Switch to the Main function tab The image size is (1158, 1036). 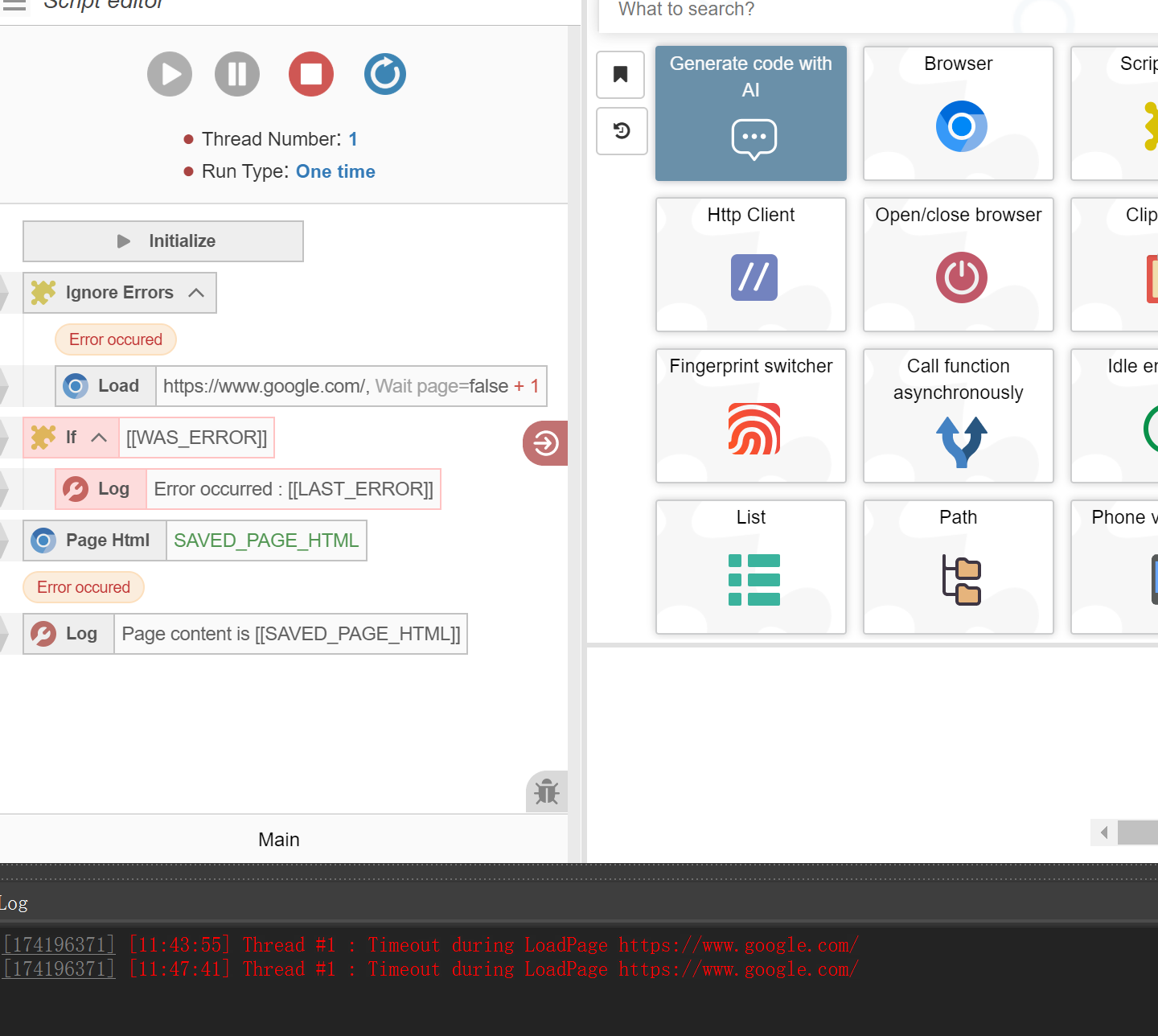point(279,839)
